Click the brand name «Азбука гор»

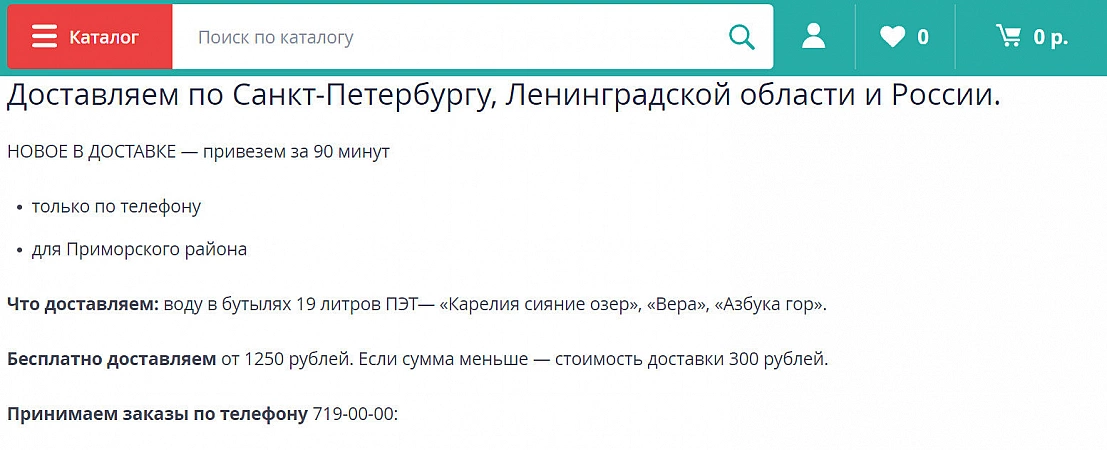tap(769, 303)
